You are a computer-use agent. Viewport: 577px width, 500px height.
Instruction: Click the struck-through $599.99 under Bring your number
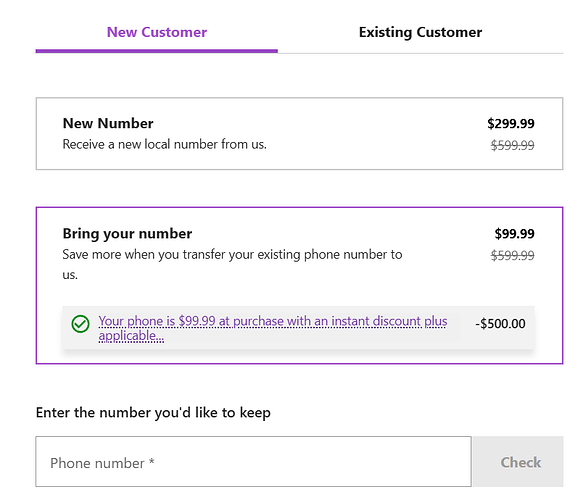coord(512,255)
